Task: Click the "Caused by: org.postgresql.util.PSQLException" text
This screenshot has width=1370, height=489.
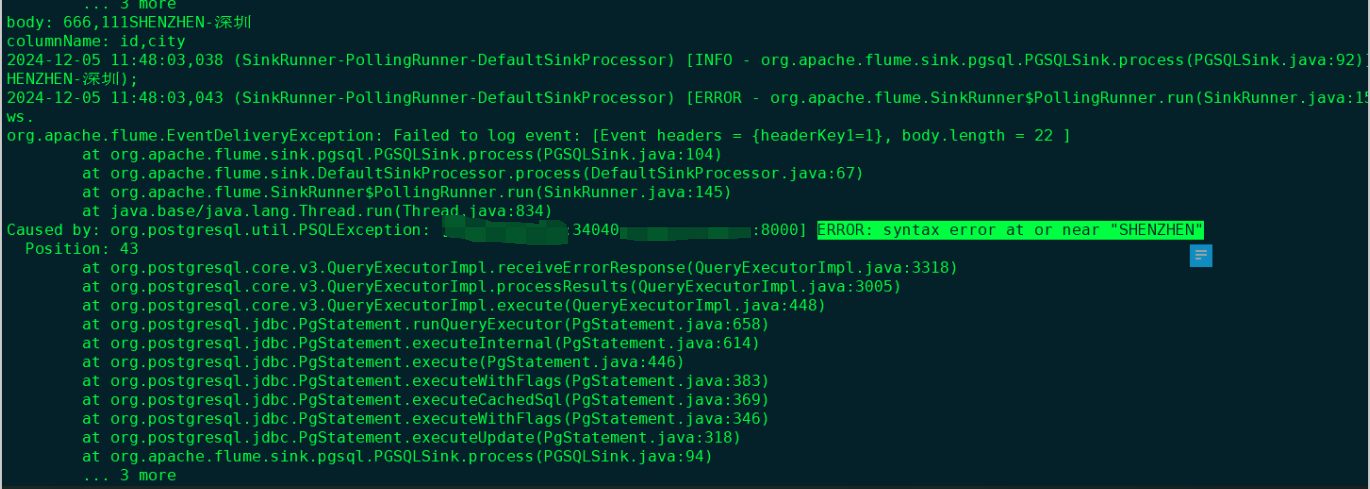Action: click(218, 230)
